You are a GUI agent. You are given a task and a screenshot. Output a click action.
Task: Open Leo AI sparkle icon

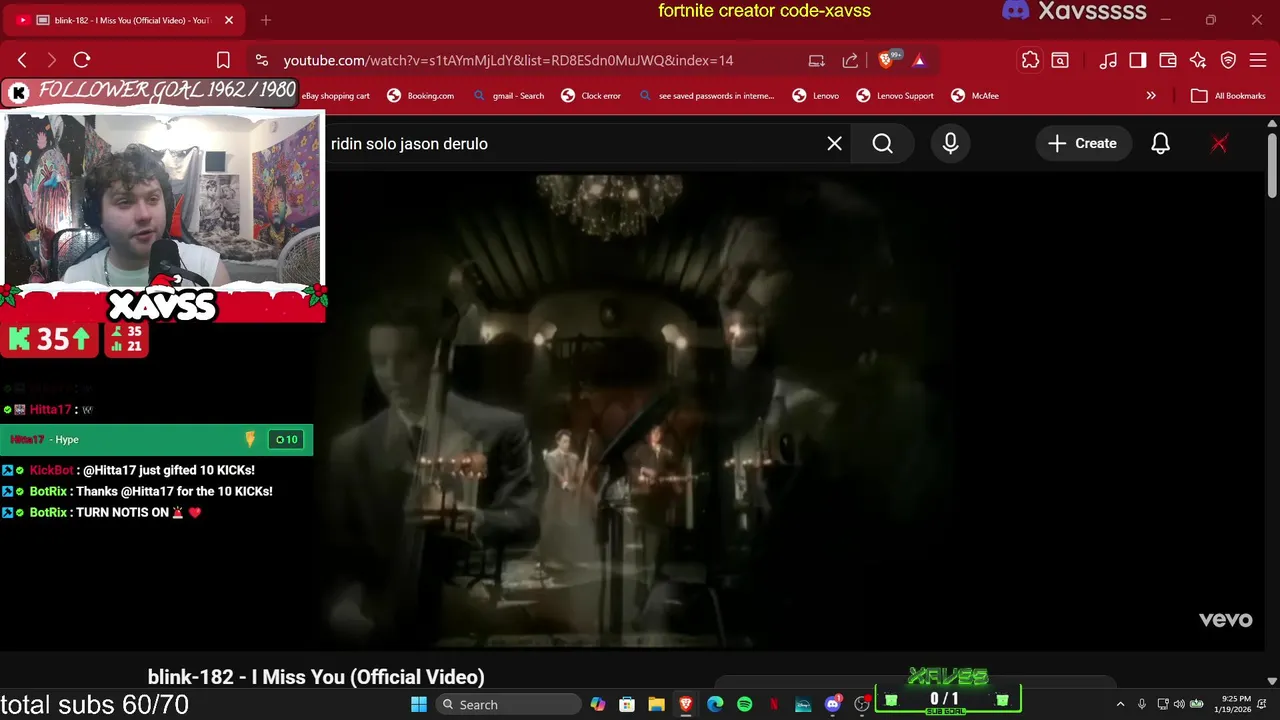click(x=1198, y=60)
